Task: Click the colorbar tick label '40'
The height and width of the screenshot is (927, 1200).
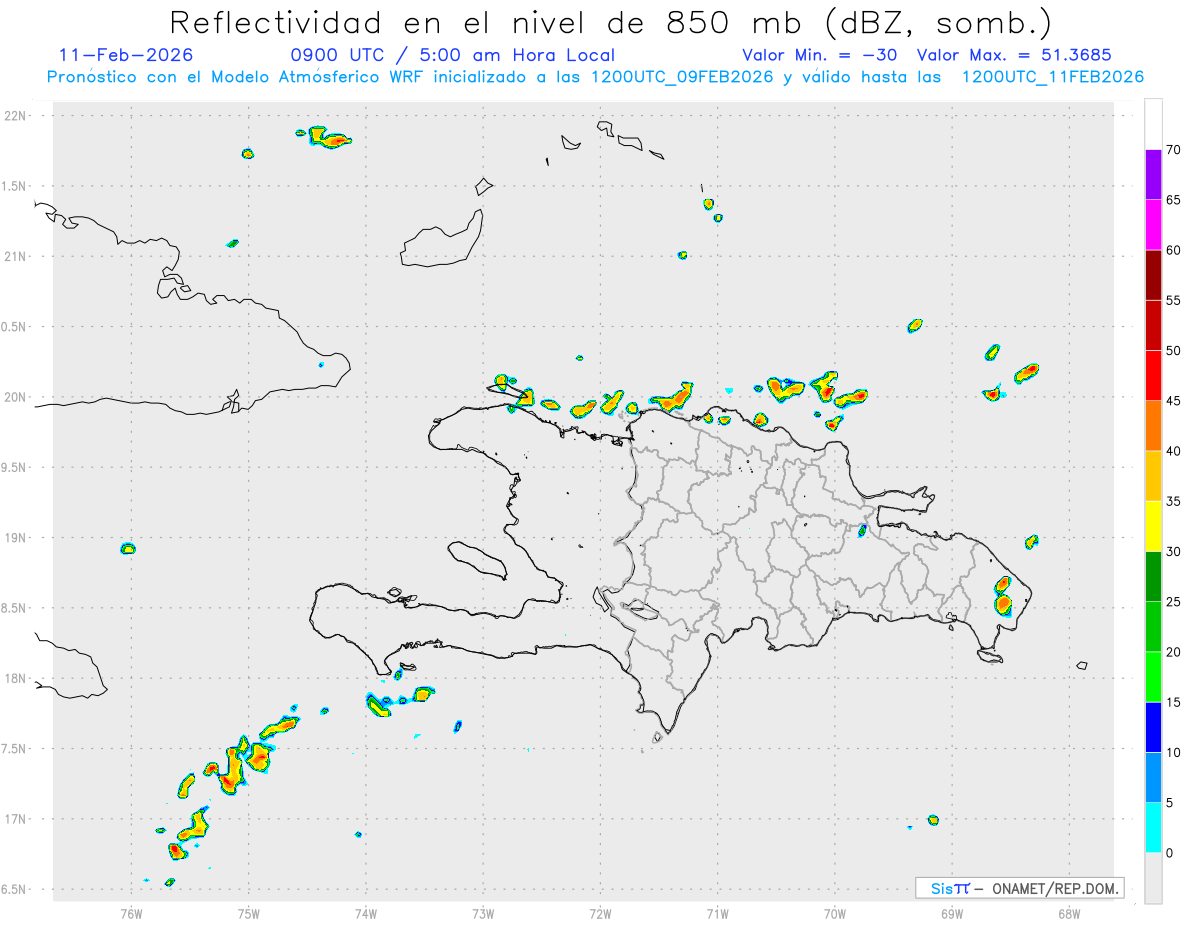Action: pyautogui.click(x=1174, y=451)
